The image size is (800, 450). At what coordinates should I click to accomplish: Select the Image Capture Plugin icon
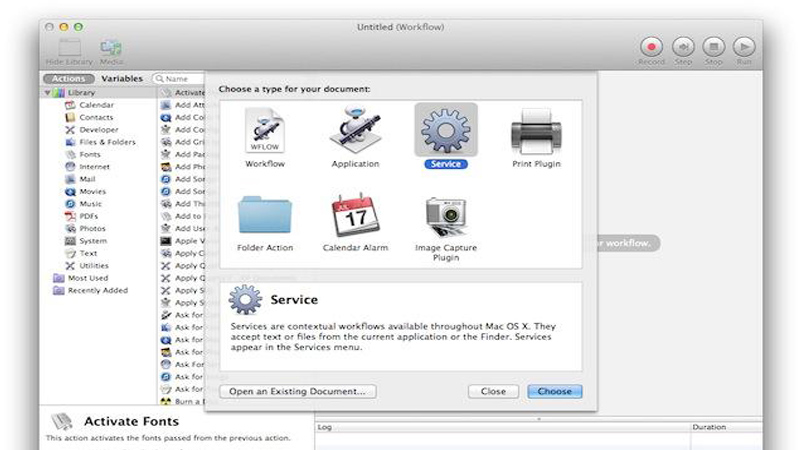tap(445, 215)
